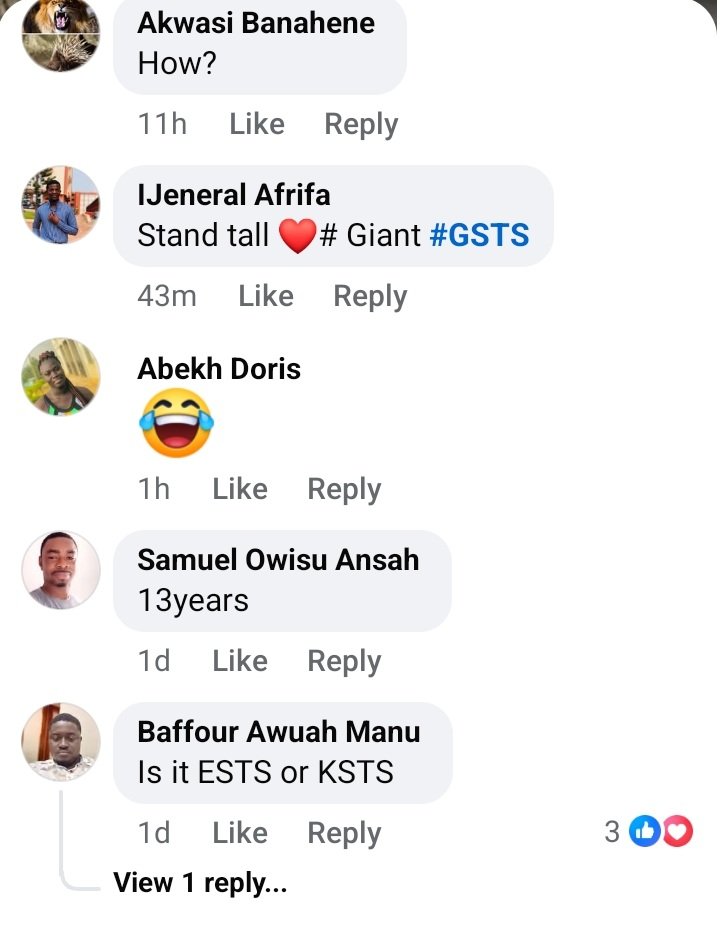Screen dimensions: 720x928
Task: Open Samuel Owisu Ansah's profile avatar
Action: 61,570
